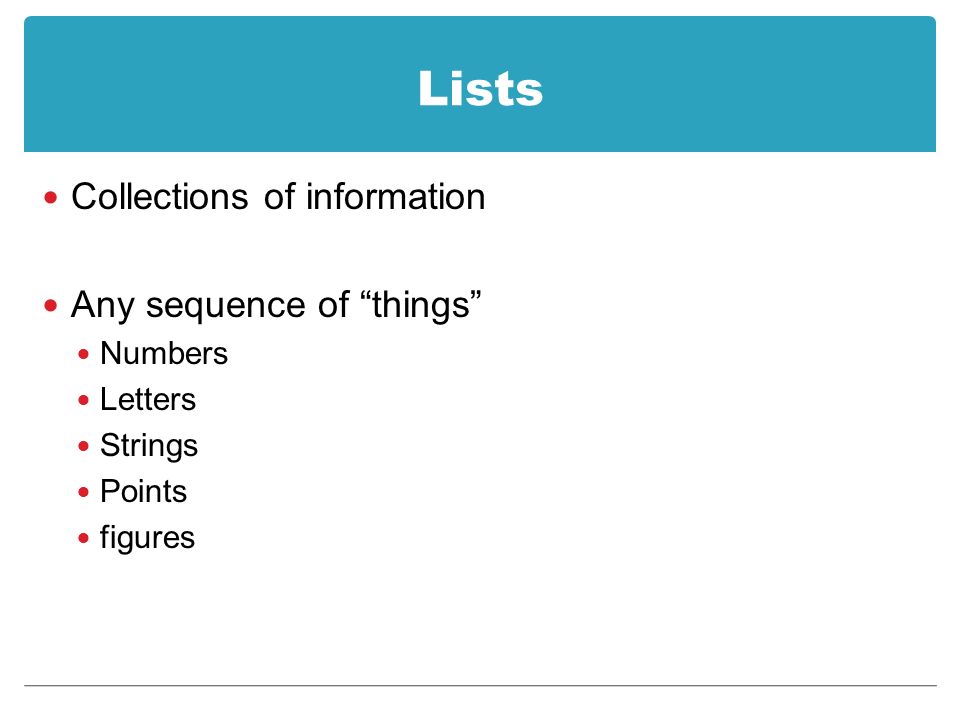Click the red bullet beside Collections
The width and height of the screenshot is (960, 720).
point(51,198)
